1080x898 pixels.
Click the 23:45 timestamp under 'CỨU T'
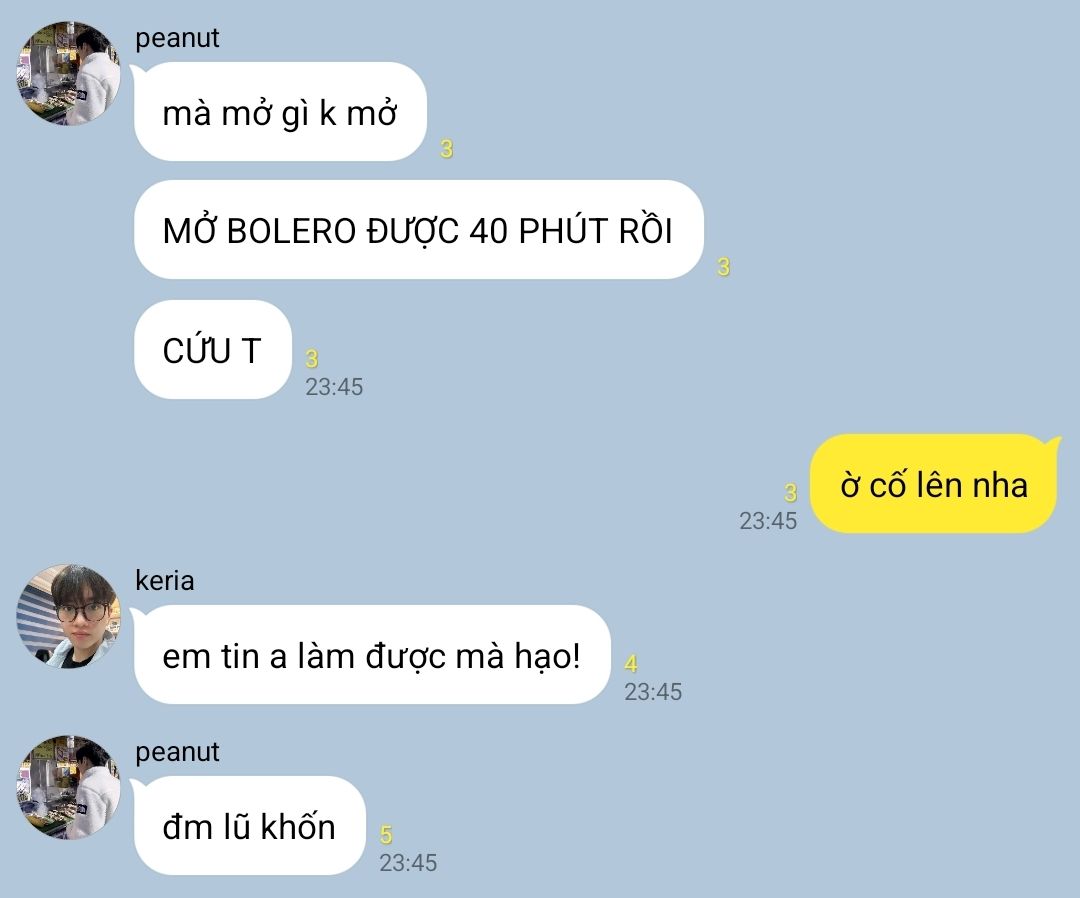pyautogui.click(x=334, y=387)
